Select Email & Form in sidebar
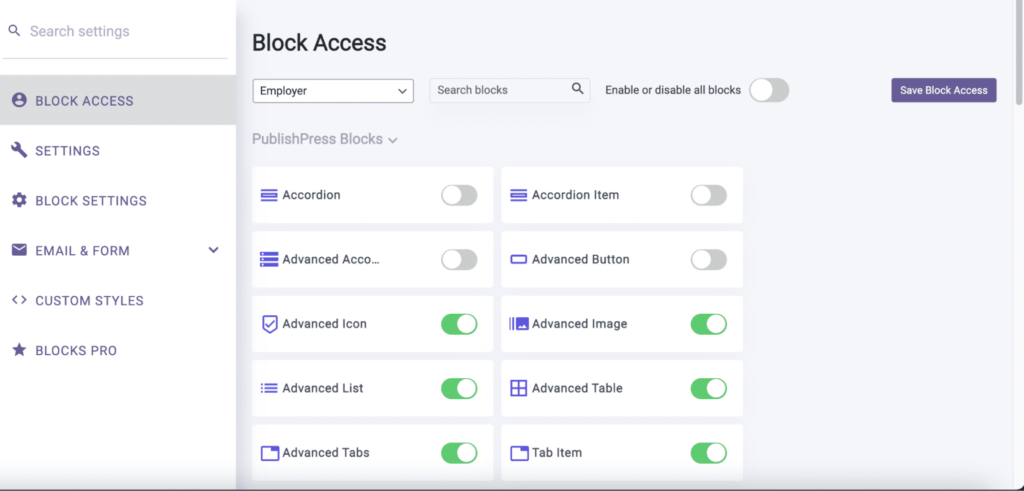Screen dimensions: 1024x491 pos(118,250)
